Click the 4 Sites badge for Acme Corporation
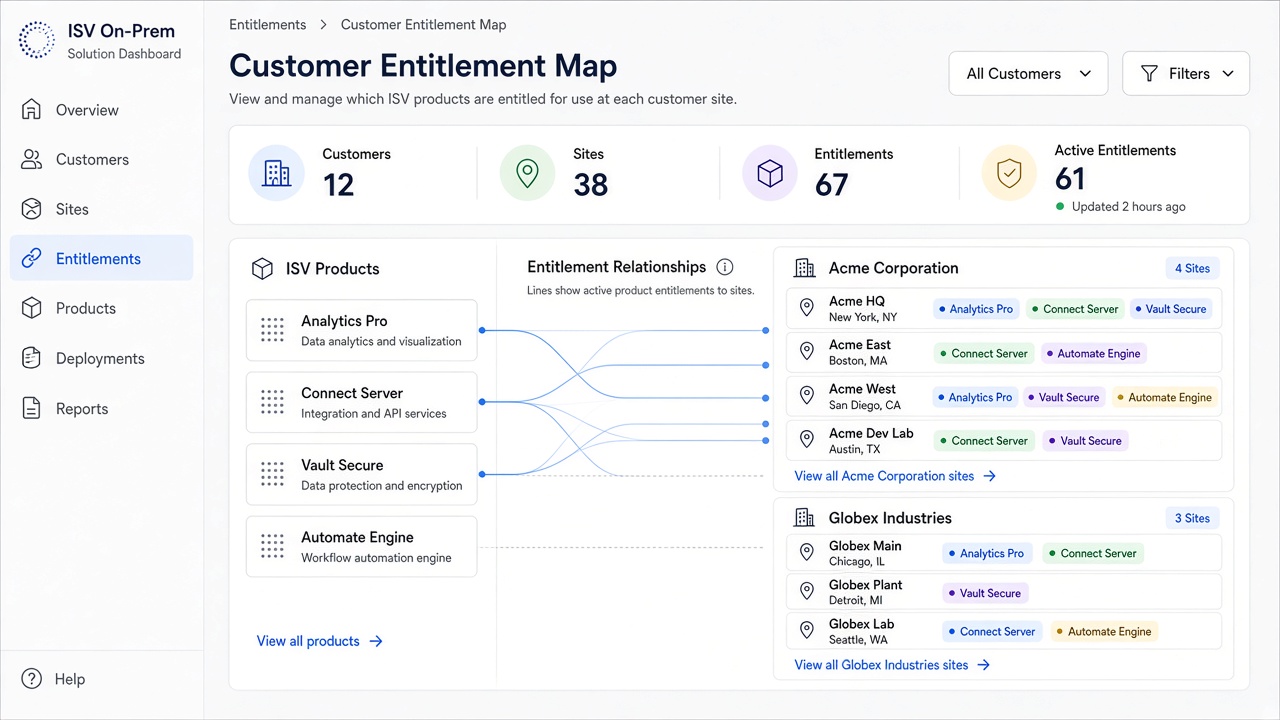Screen dimensions: 1280x720 1192,268
